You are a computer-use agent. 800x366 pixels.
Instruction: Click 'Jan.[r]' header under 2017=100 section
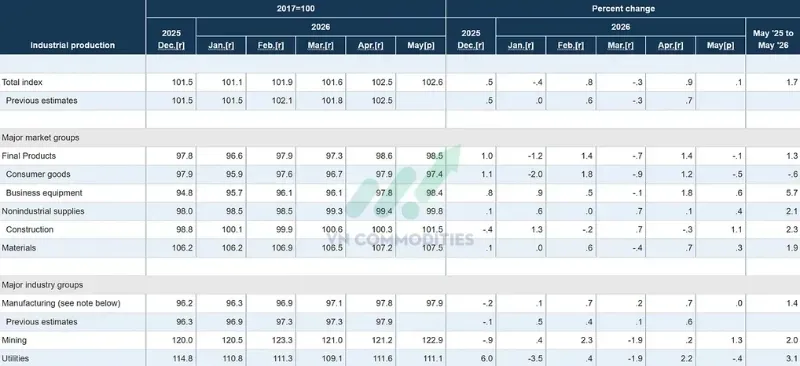pyautogui.click(x=221, y=45)
